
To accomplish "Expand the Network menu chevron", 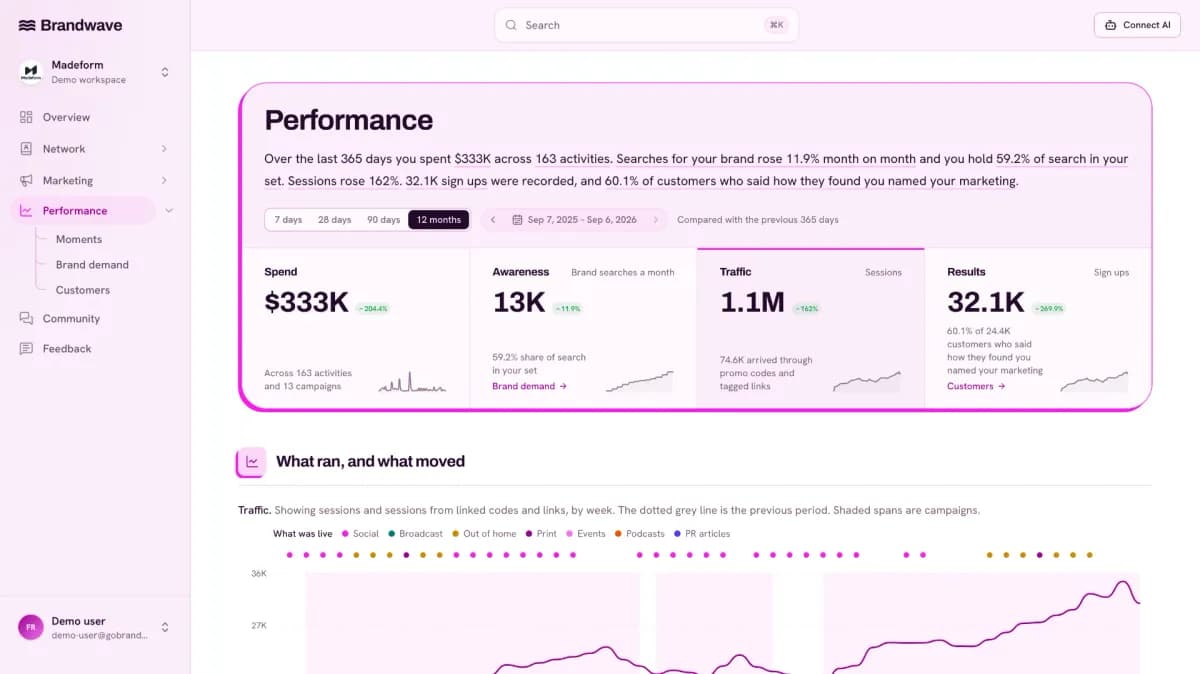I will point(164,149).
